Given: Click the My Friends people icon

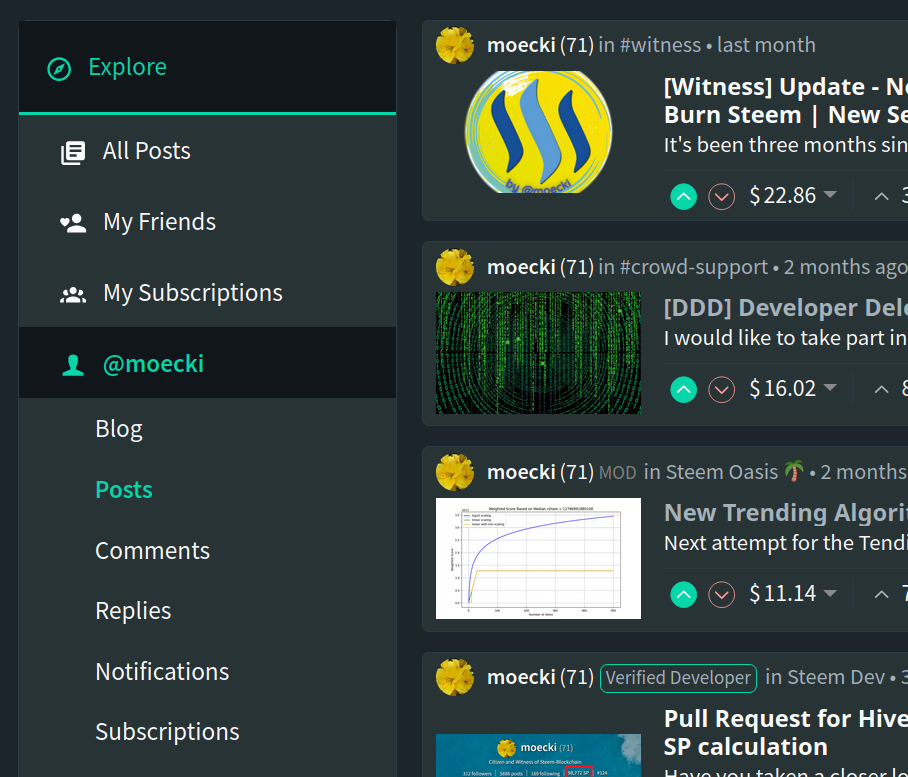Looking at the screenshot, I should click(x=74, y=223).
